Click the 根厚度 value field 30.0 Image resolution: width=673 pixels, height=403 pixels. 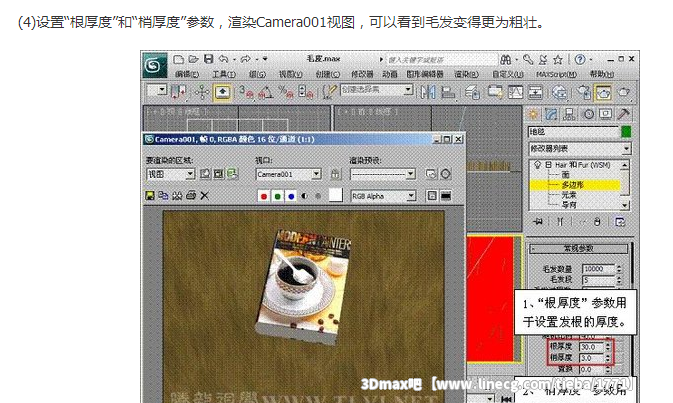point(591,347)
